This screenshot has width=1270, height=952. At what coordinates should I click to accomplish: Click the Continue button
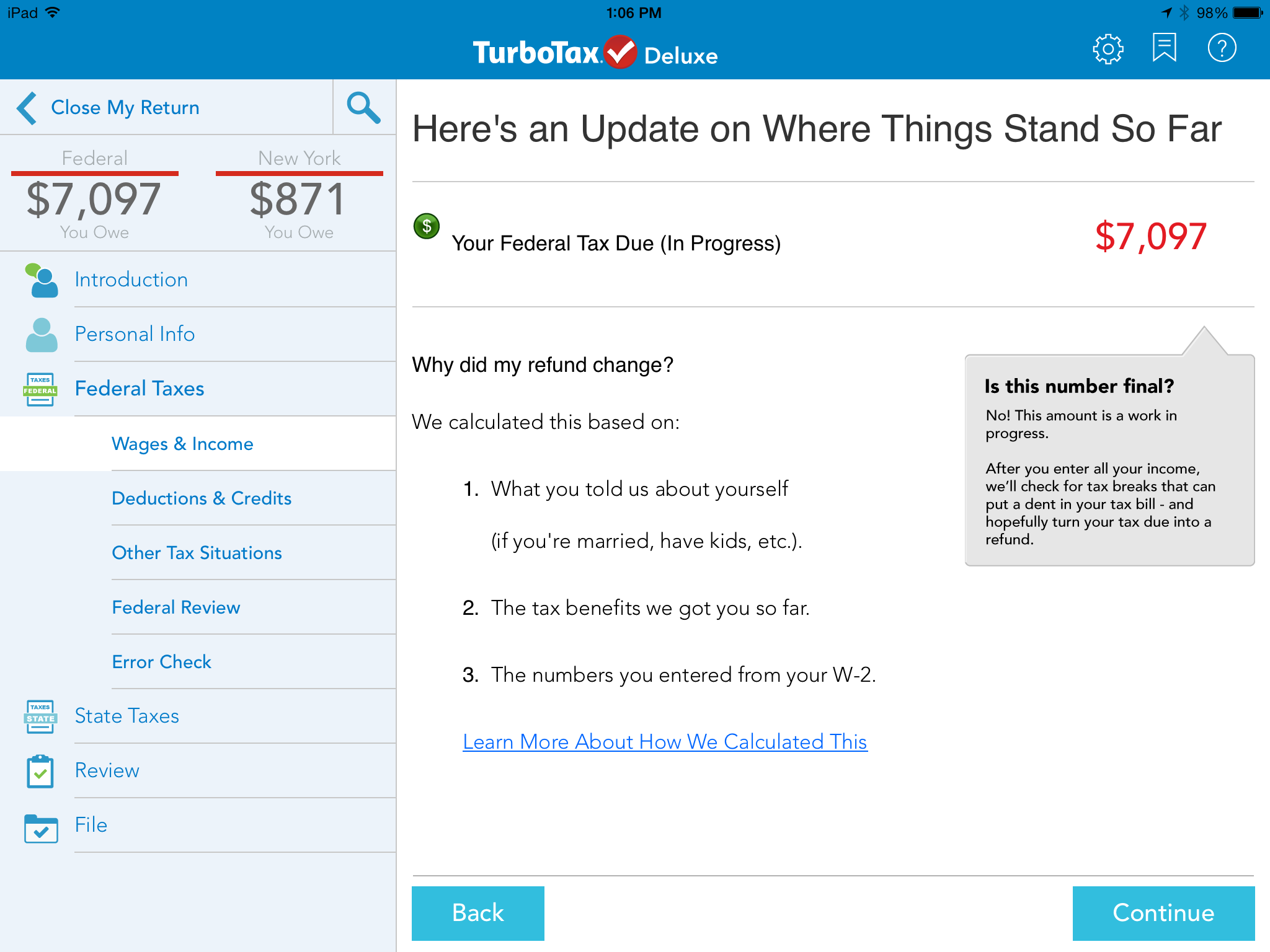point(1162,911)
